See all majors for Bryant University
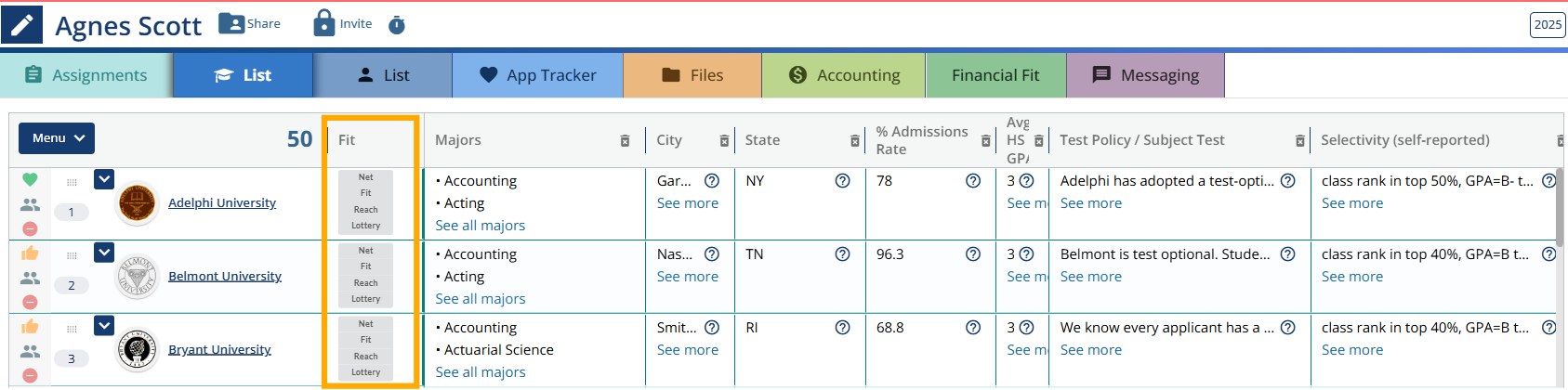 pyautogui.click(x=481, y=372)
